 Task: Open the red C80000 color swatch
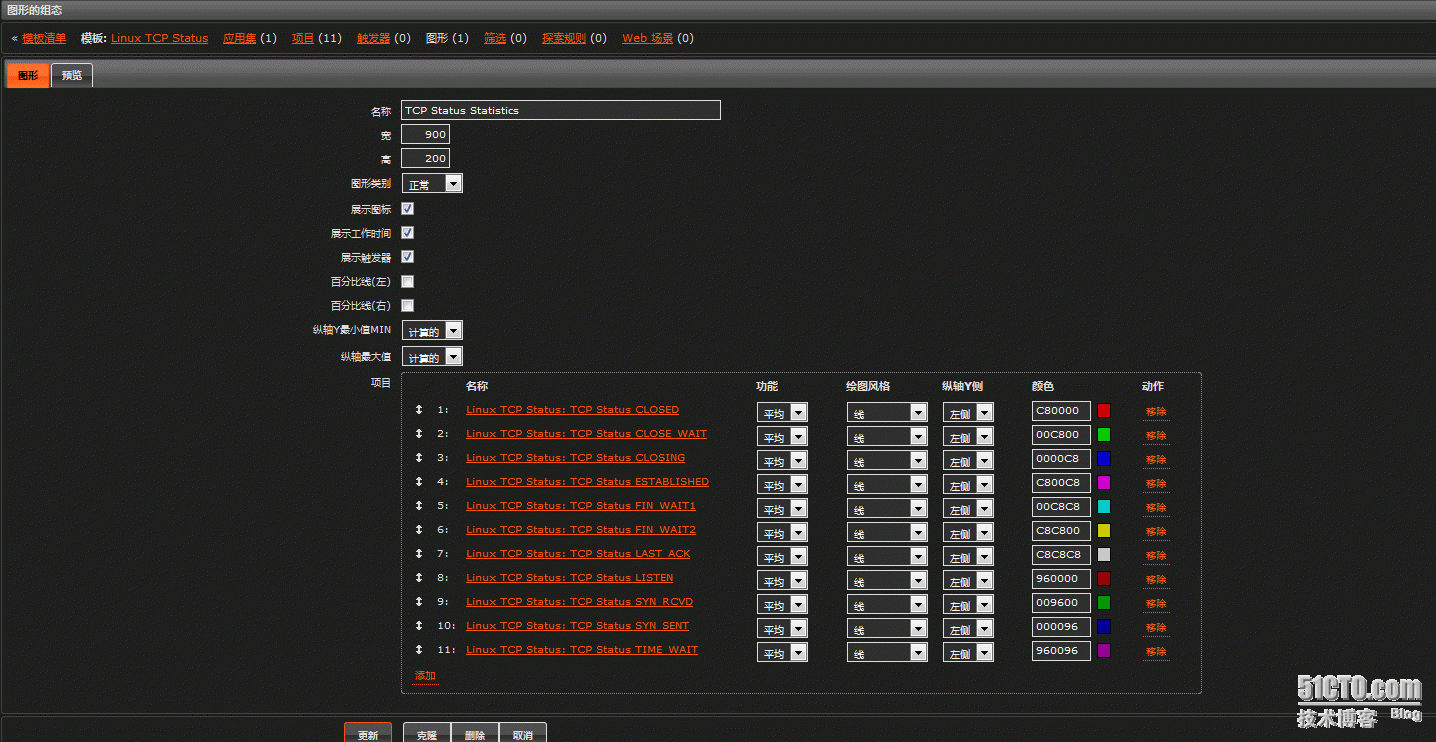point(1104,411)
